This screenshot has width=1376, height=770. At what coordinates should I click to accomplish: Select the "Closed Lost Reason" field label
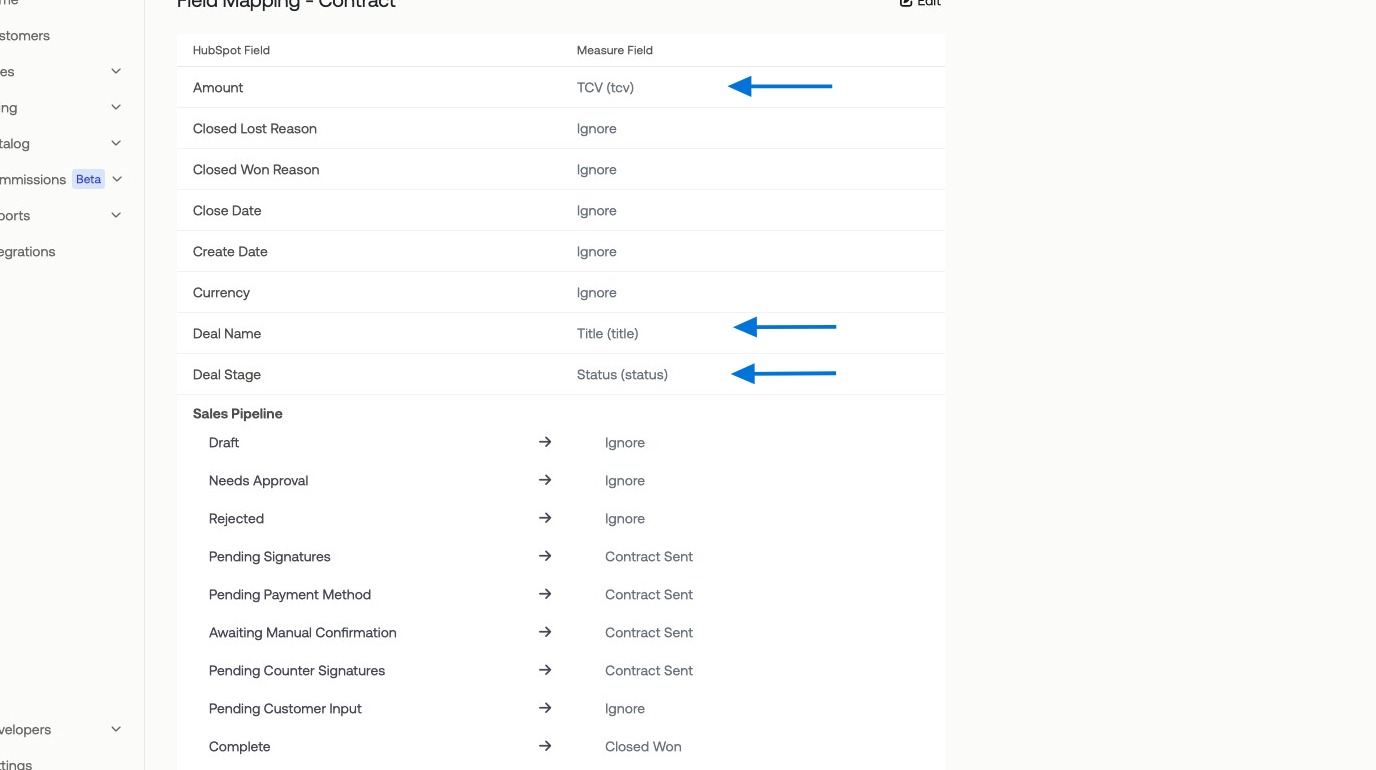pos(255,129)
